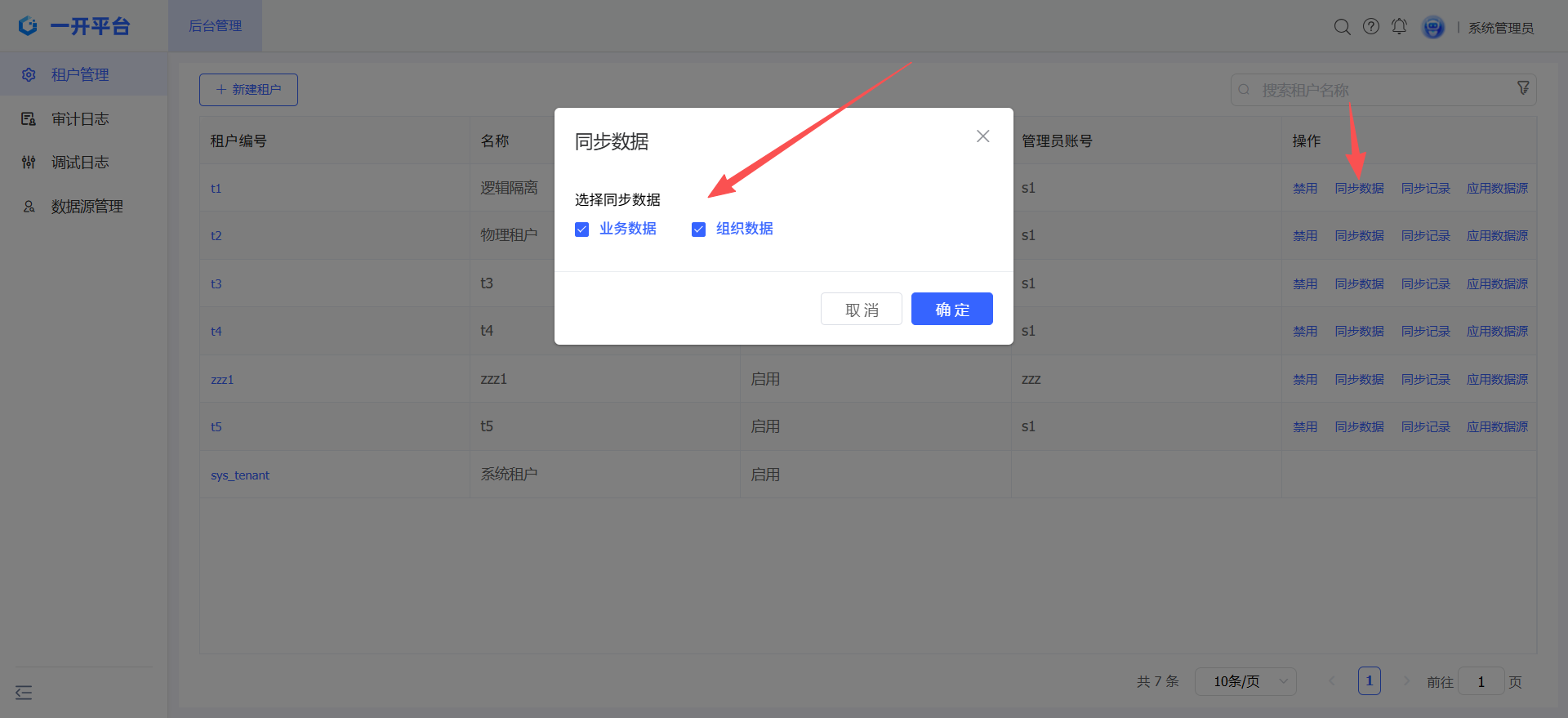Open tenant link zzz1
Screen dimensions: 1568x718
222,380
